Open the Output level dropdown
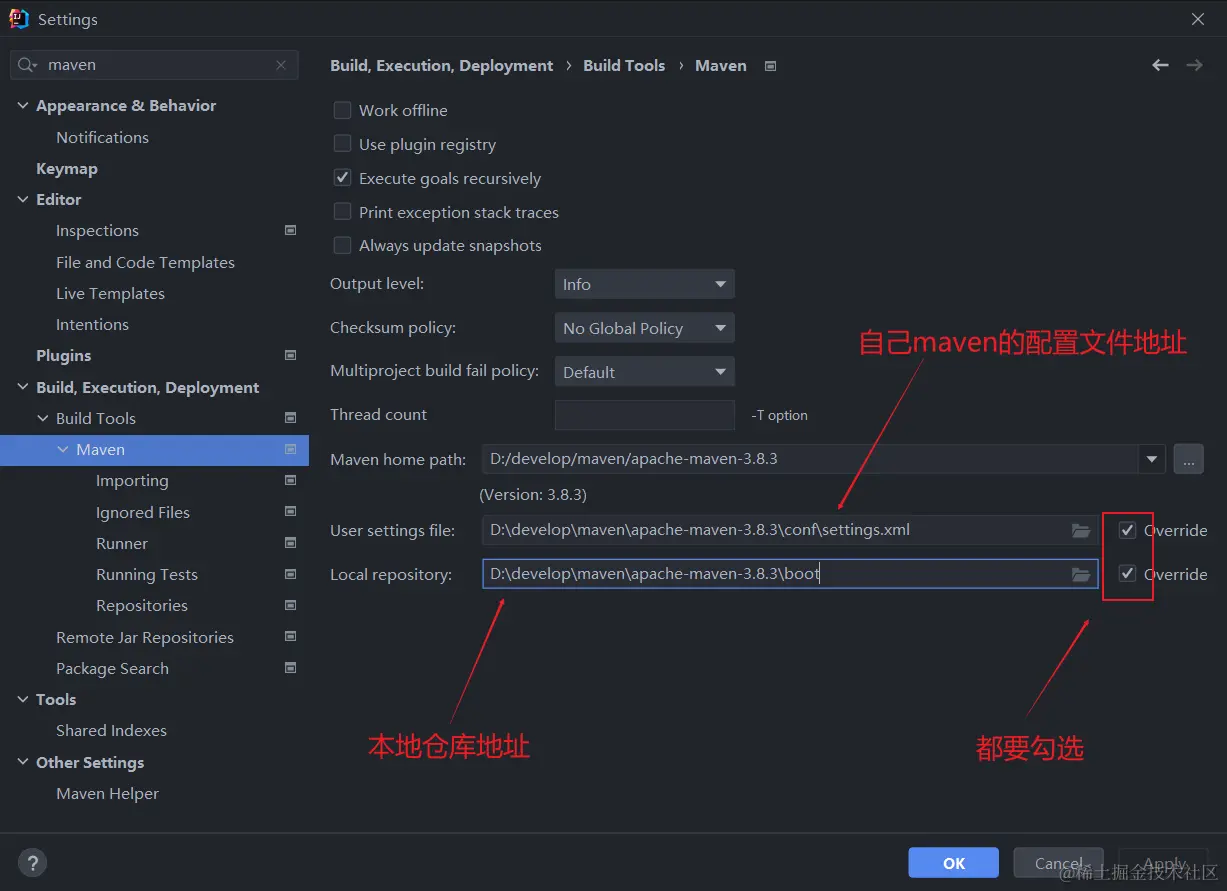1227x891 pixels. coord(645,285)
